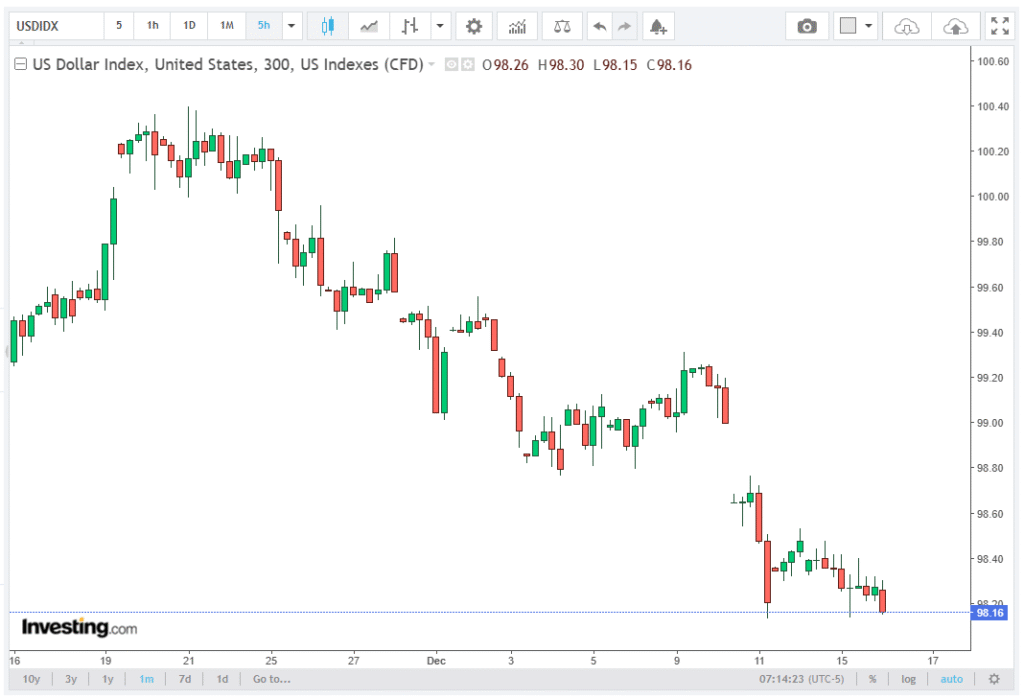This screenshot has height=699, width=1024.
Task: Select the candlestick chart style
Action: [326, 26]
